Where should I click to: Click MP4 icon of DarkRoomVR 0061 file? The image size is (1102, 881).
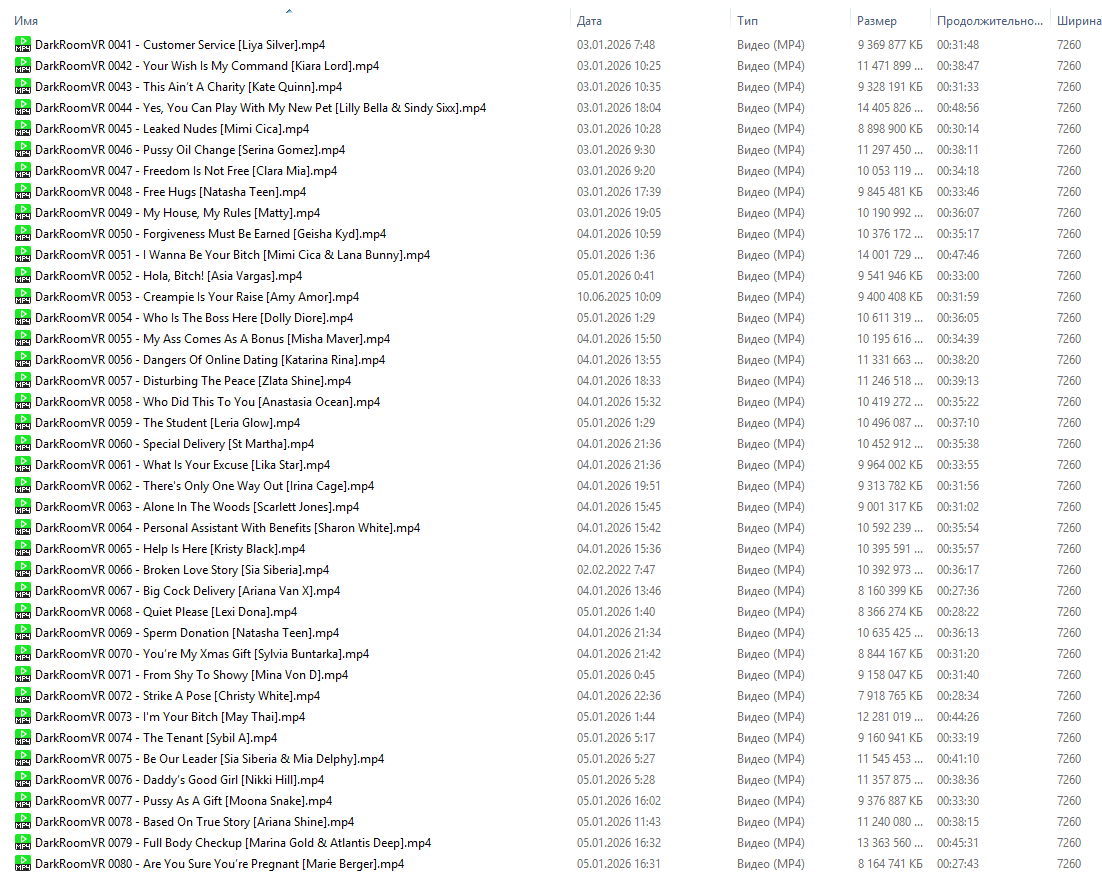click(22, 465)
